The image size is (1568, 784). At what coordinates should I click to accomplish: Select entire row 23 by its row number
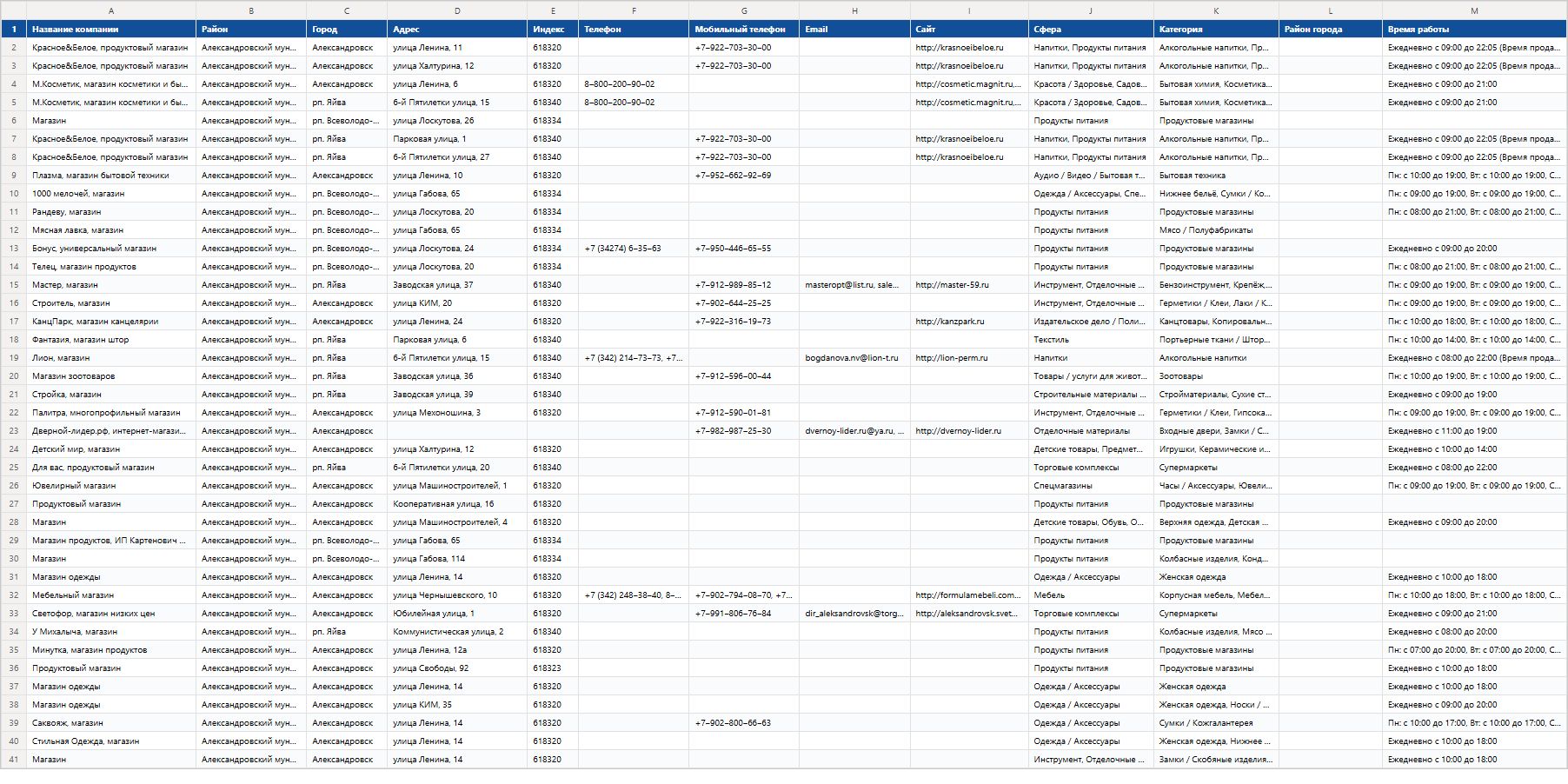coord(14,431)
